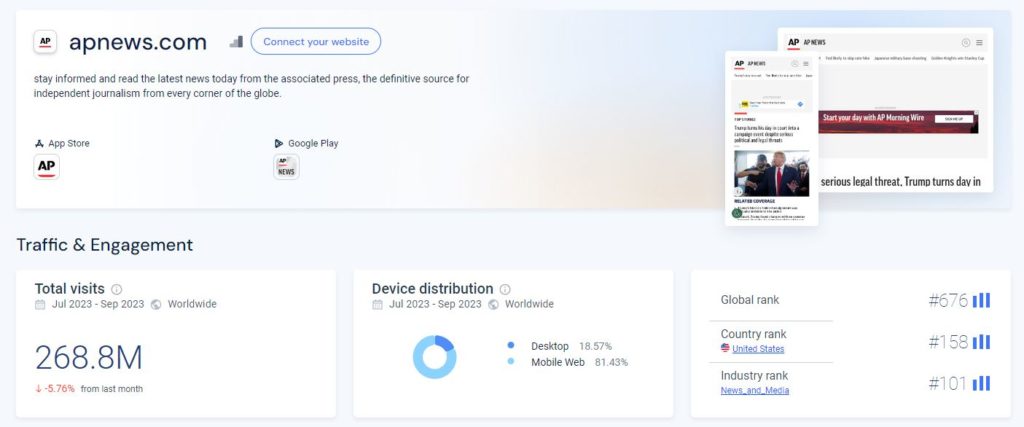The image size is (1024, 427).
Task: Open the AP News Google Play app icon
Action: coord(286,166)
